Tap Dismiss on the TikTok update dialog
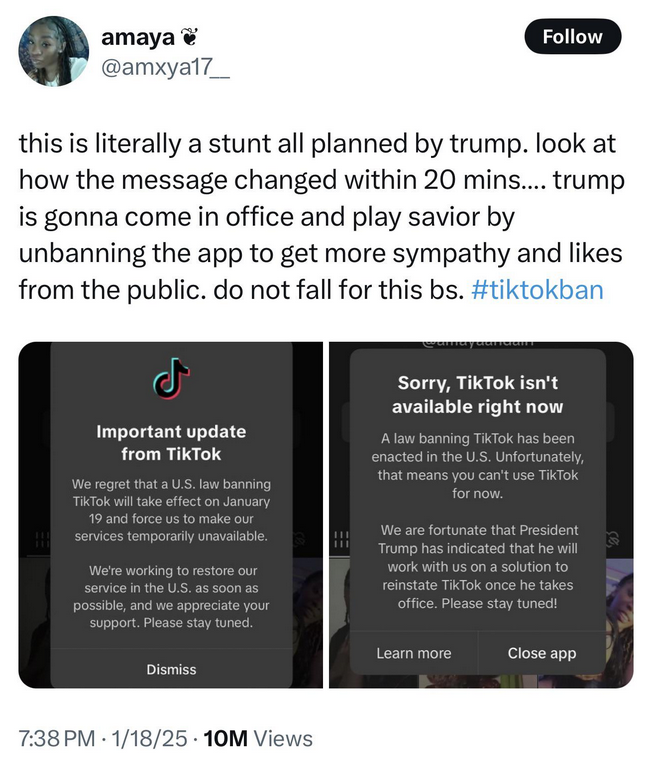The height and width of the screenshot is (757, 663). (x=171, y=669)
